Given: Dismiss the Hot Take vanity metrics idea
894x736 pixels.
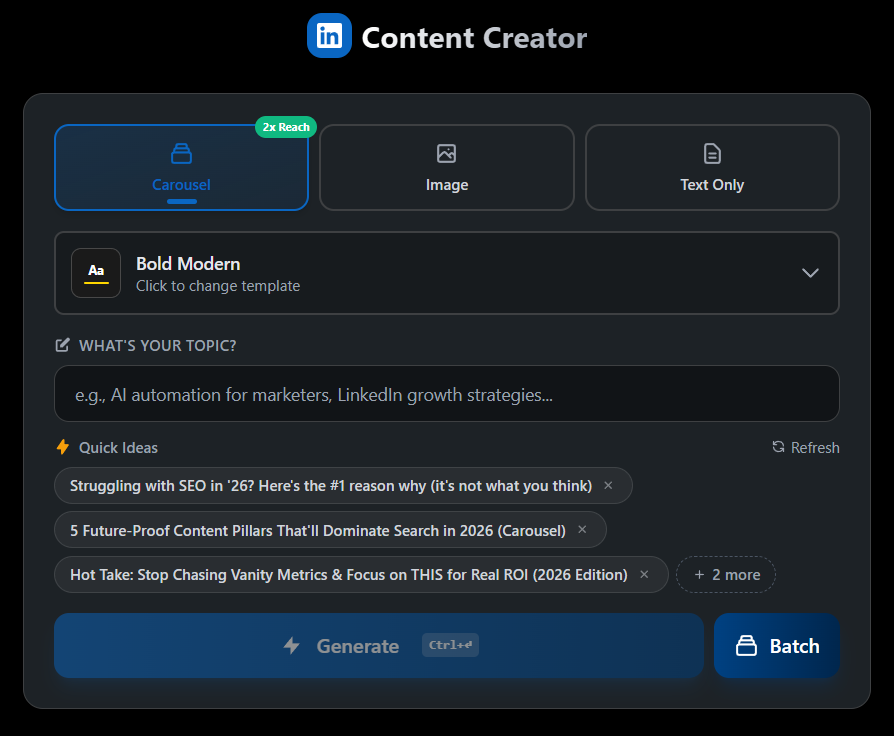Looking at the screenshot, I should [644, 574].
